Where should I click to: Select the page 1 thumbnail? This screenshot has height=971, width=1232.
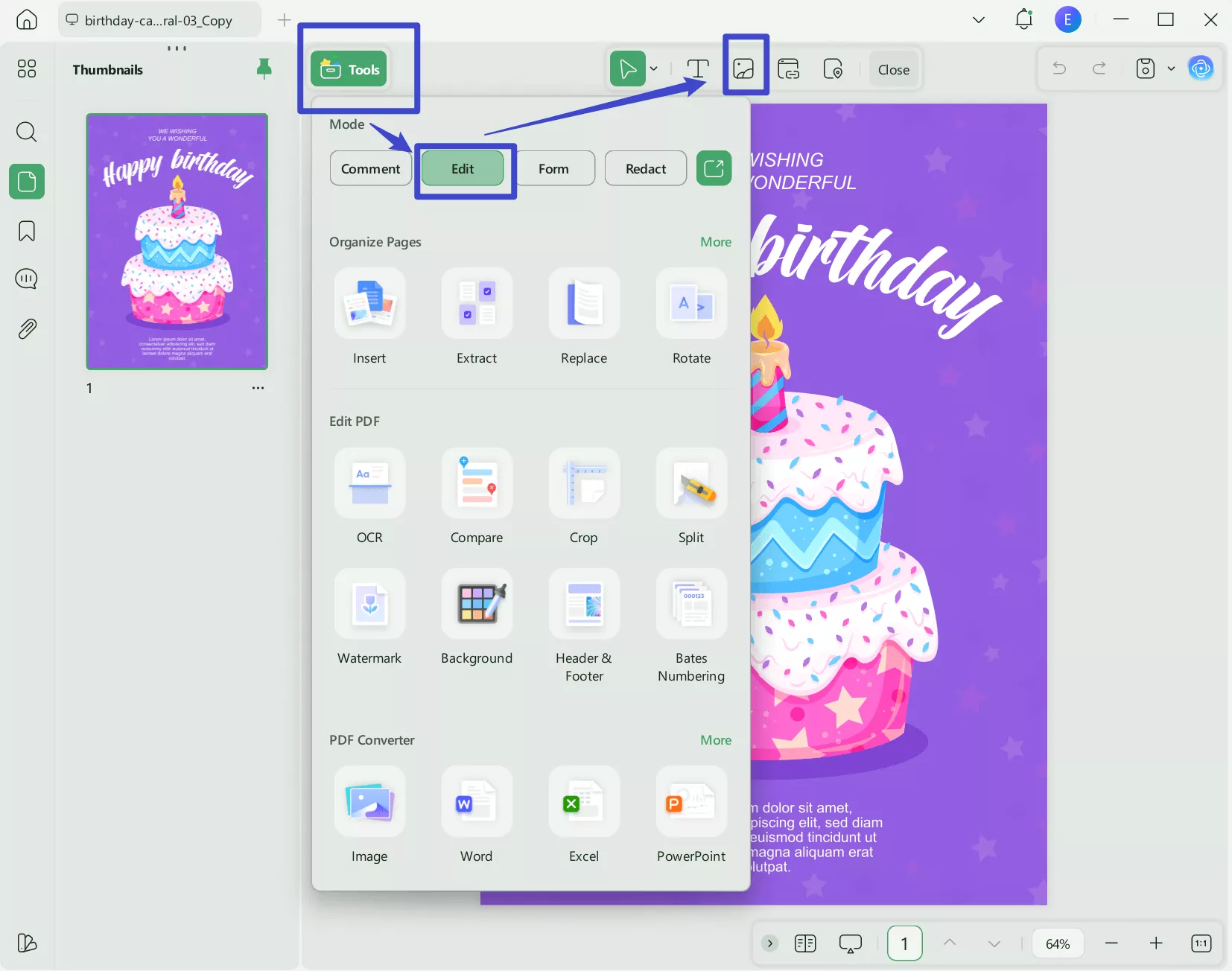click(177, 241)
